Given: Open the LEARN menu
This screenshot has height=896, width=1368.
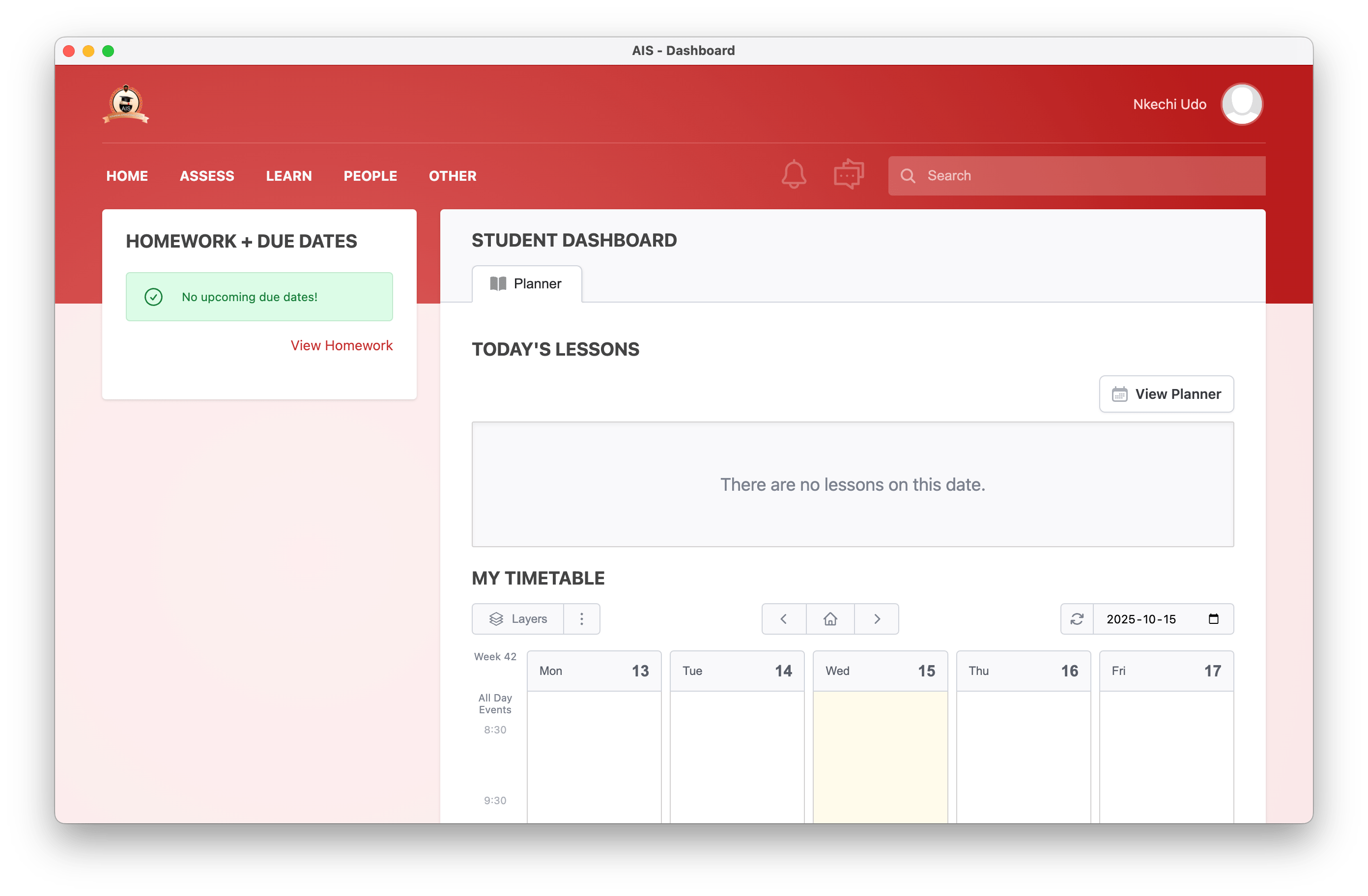Looking at the screenshot, I should coord(288,176).
